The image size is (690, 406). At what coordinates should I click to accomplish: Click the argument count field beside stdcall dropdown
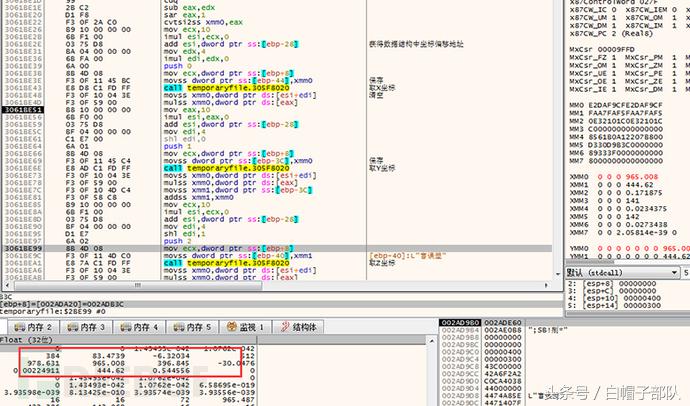point(686,273)
